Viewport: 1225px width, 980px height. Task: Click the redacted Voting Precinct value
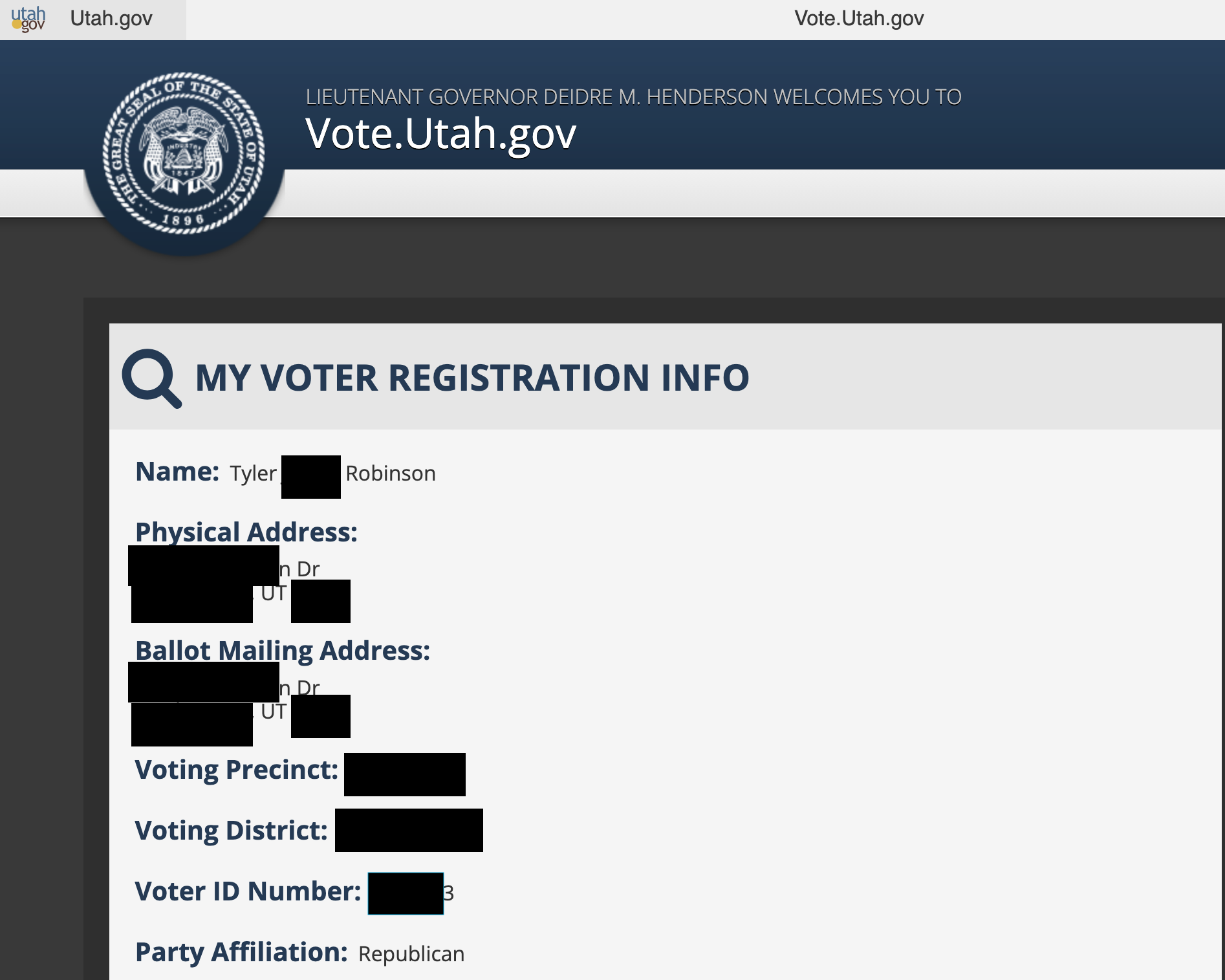coord(405,774)
